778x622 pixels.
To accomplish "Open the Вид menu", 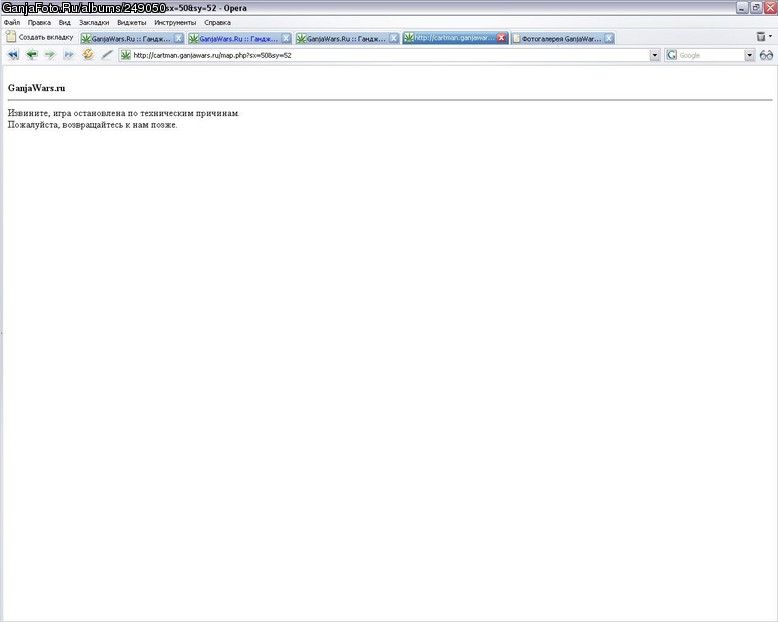I will [x=65, y=22].
